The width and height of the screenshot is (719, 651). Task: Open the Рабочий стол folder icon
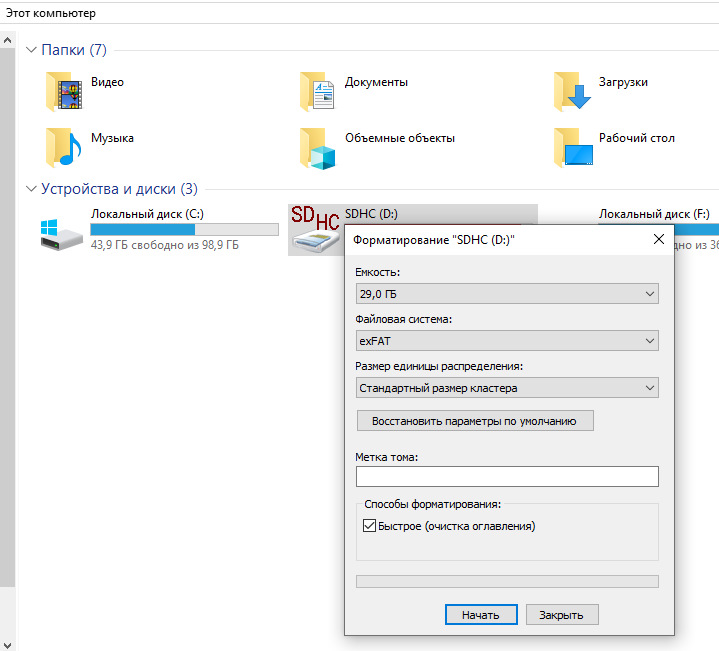tap(573, 147)
